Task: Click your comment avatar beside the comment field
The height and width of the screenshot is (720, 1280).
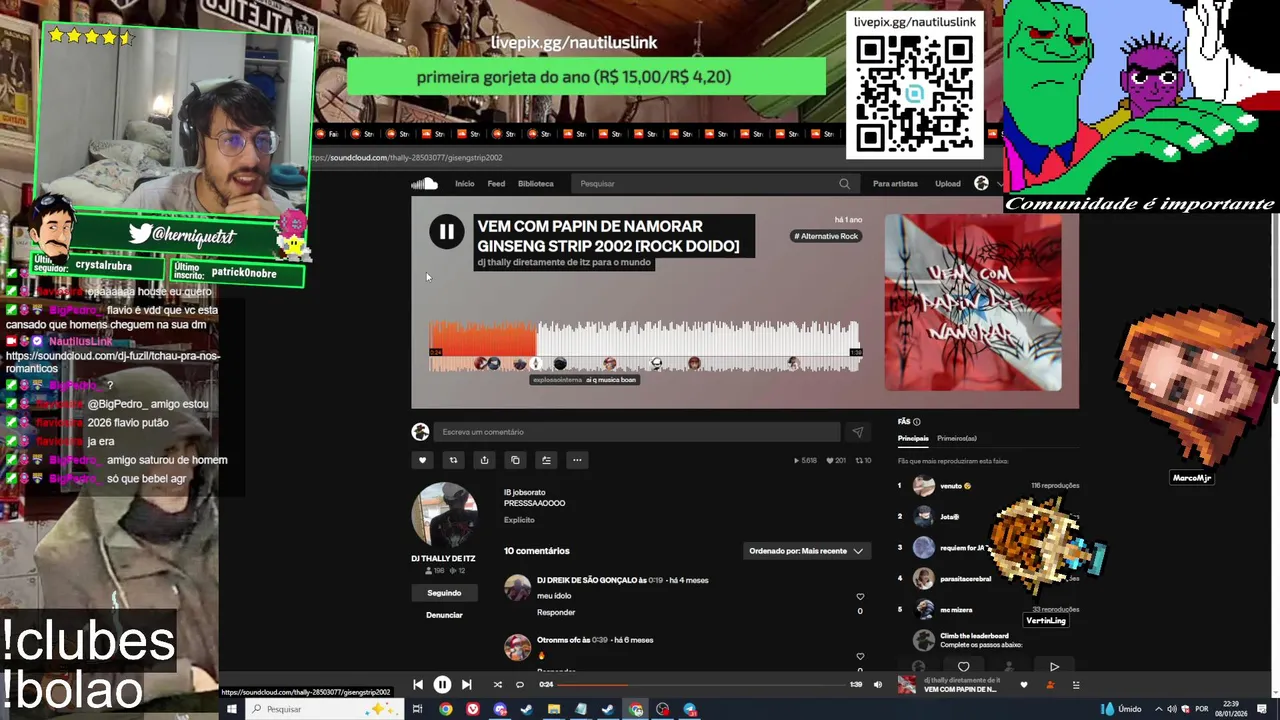Action: pos(420,432)
